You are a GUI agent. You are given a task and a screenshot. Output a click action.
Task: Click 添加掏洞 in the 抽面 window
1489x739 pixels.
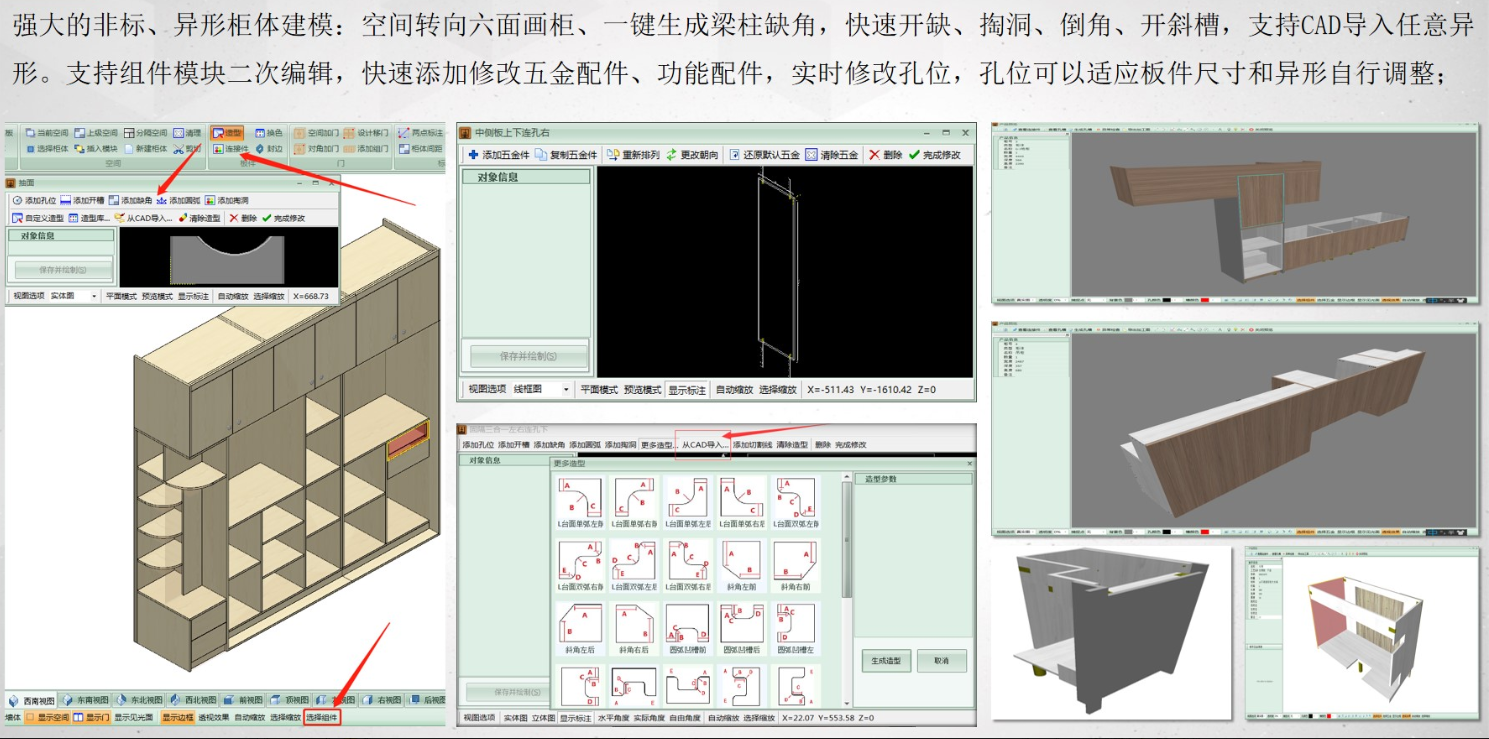(x=226, y=201)
